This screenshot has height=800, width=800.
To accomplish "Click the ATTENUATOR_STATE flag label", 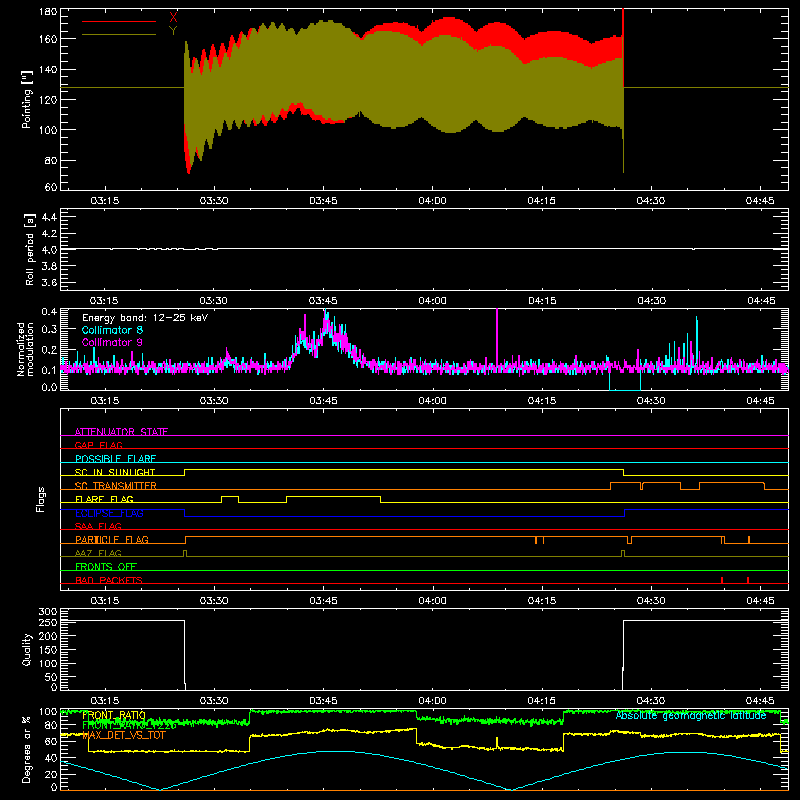I will [121, 432].
